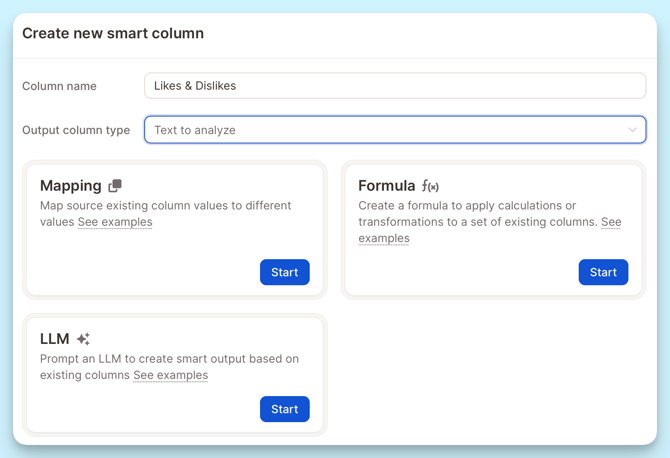Click the Column name input with Likes & Dislikes

(x=395, y=86)
